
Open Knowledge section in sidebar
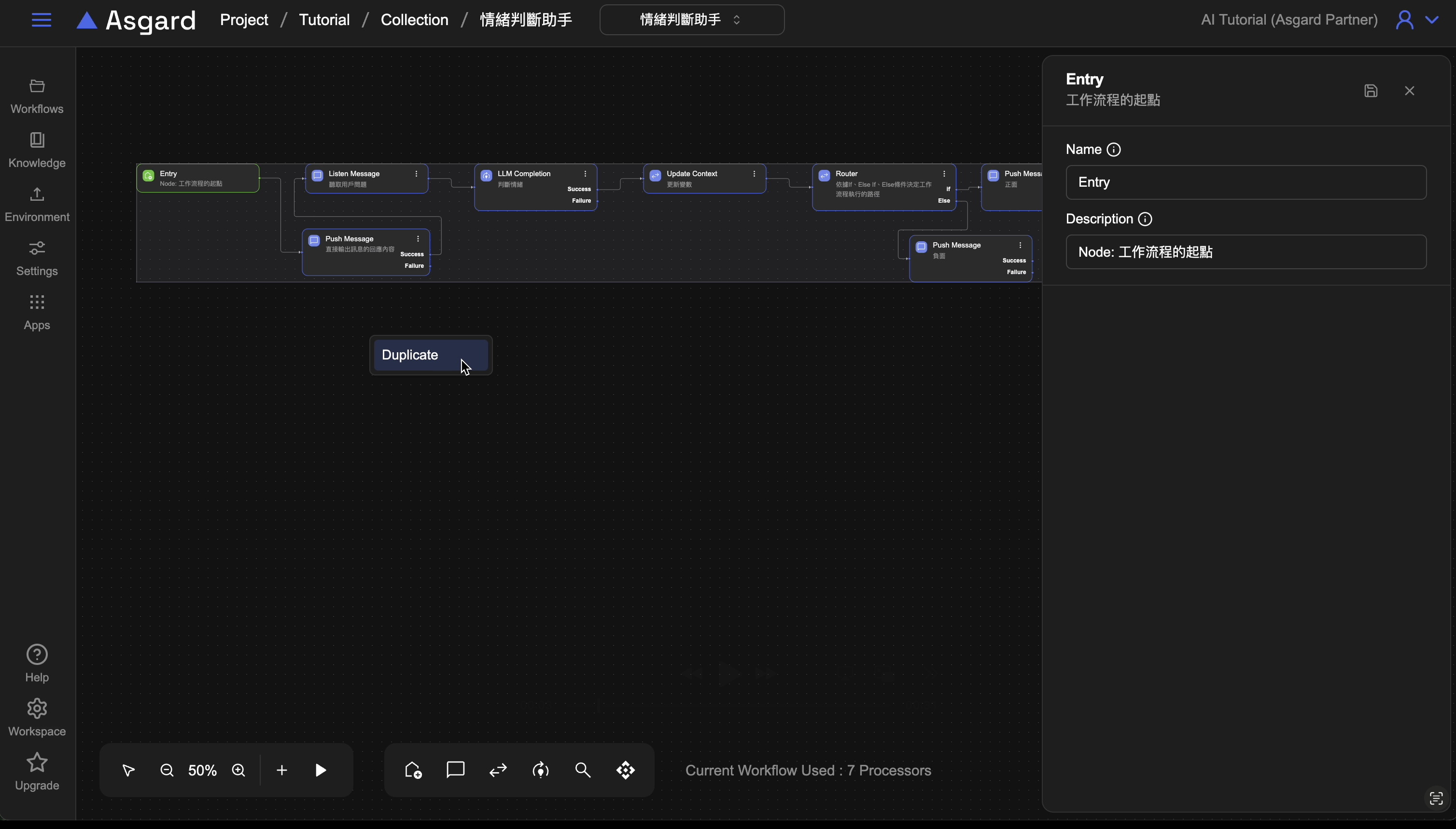tap(37, 151)
